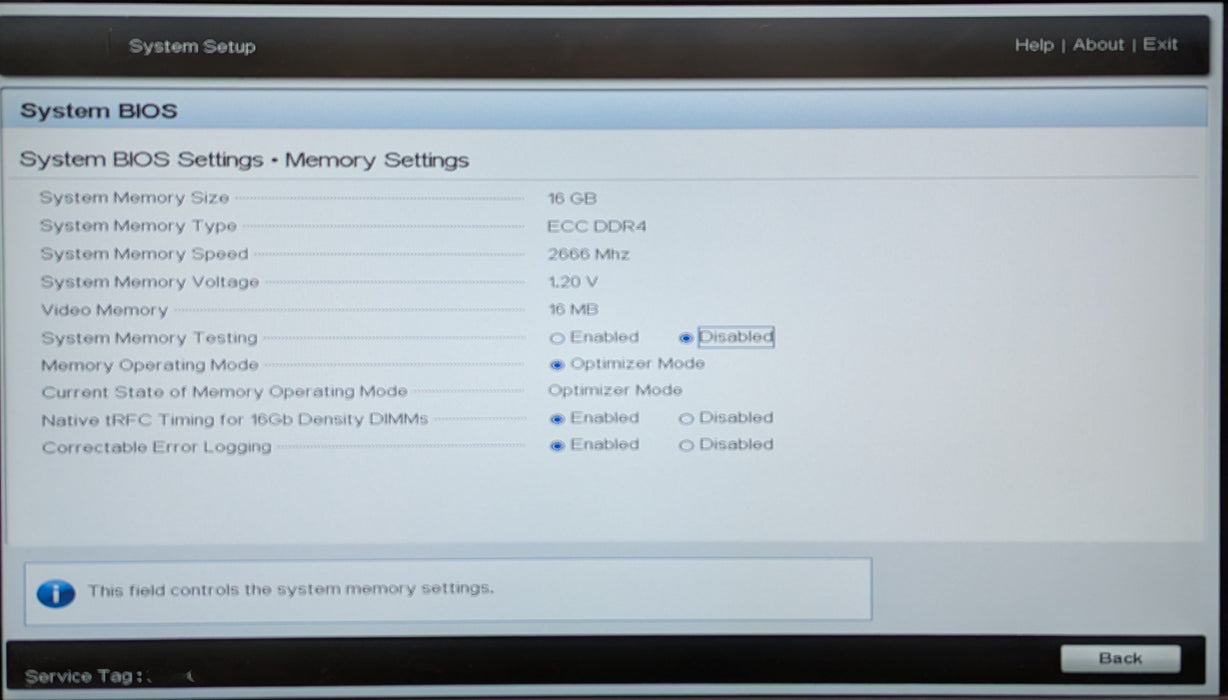Enable System Memory Testing
This screenshot has height=700, width=1228.
tap(557, 338)
